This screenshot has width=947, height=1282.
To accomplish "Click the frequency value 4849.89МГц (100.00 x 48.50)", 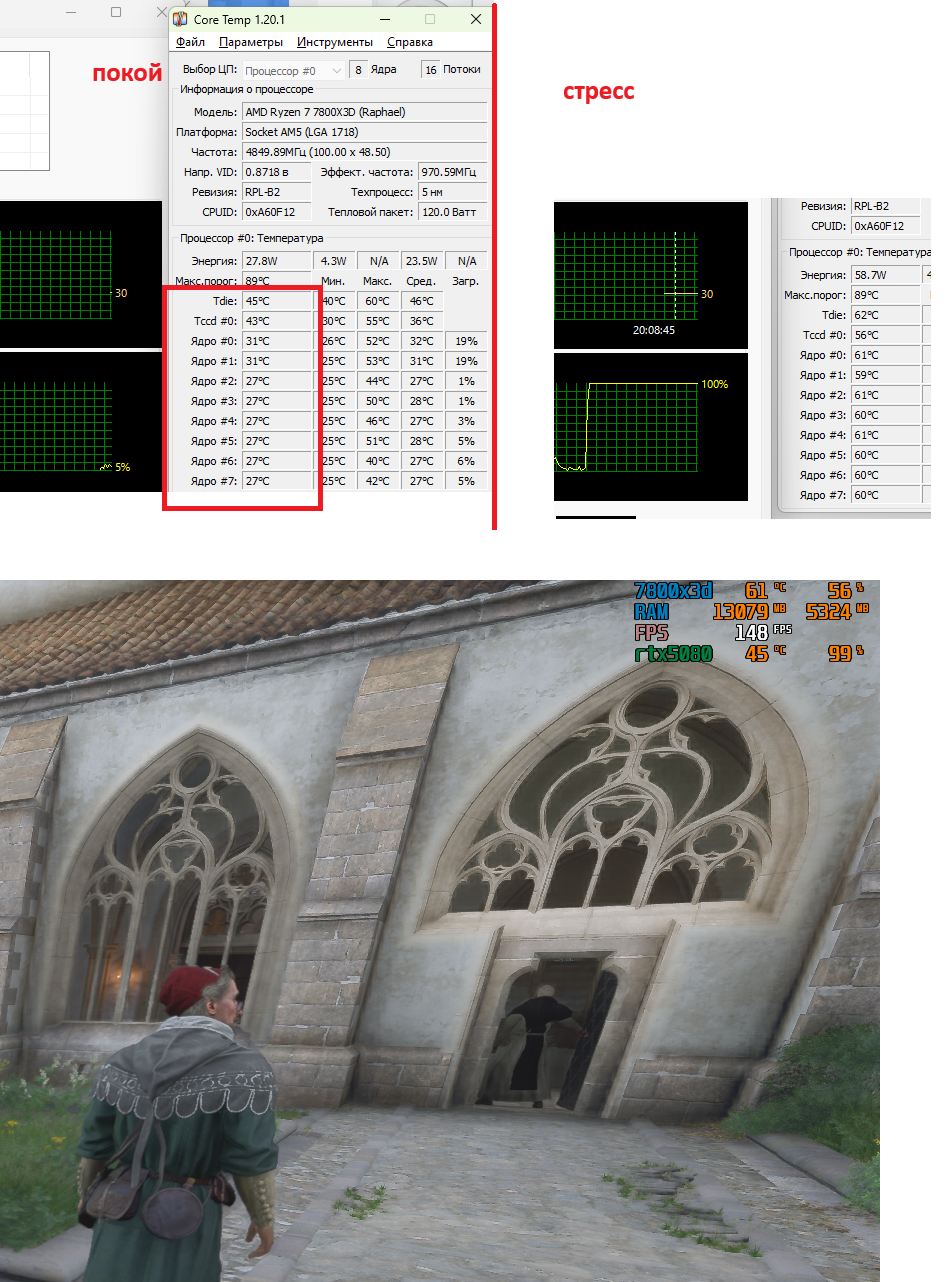I will point(364,152).
